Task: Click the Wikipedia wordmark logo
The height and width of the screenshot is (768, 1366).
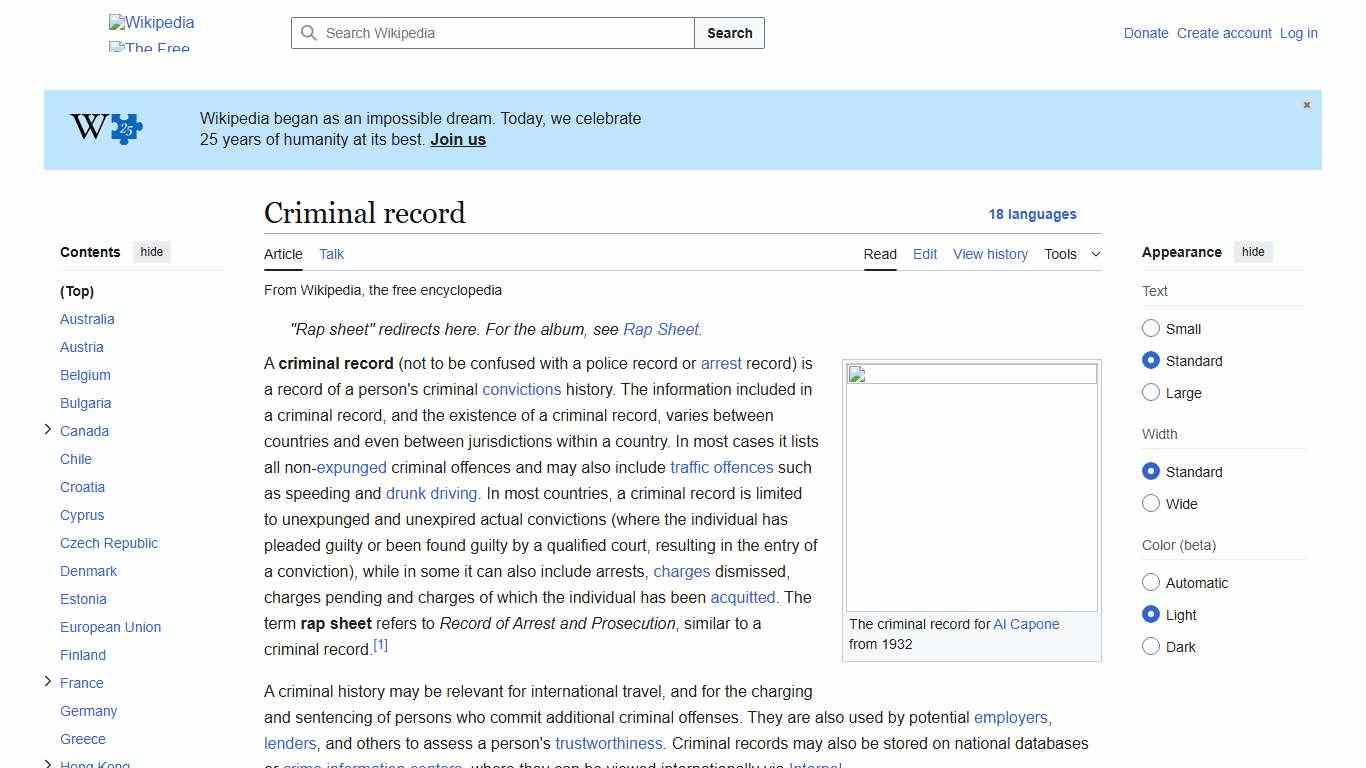Action: point(150,22)
